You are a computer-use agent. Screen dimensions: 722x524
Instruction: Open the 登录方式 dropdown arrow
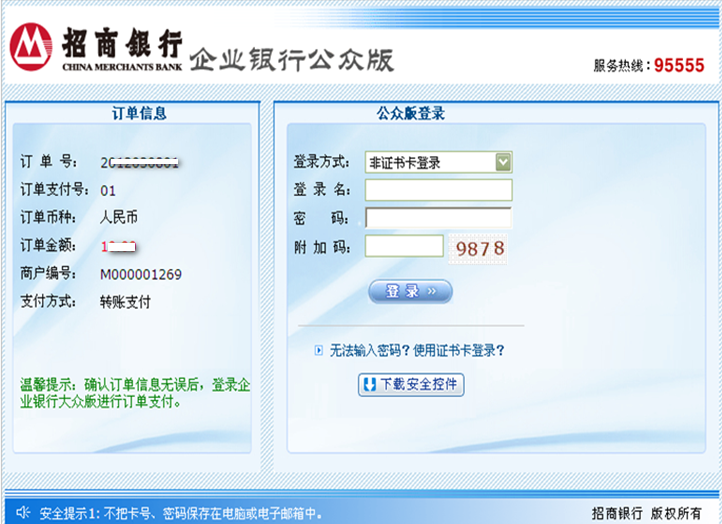click(x=503, y=162)
